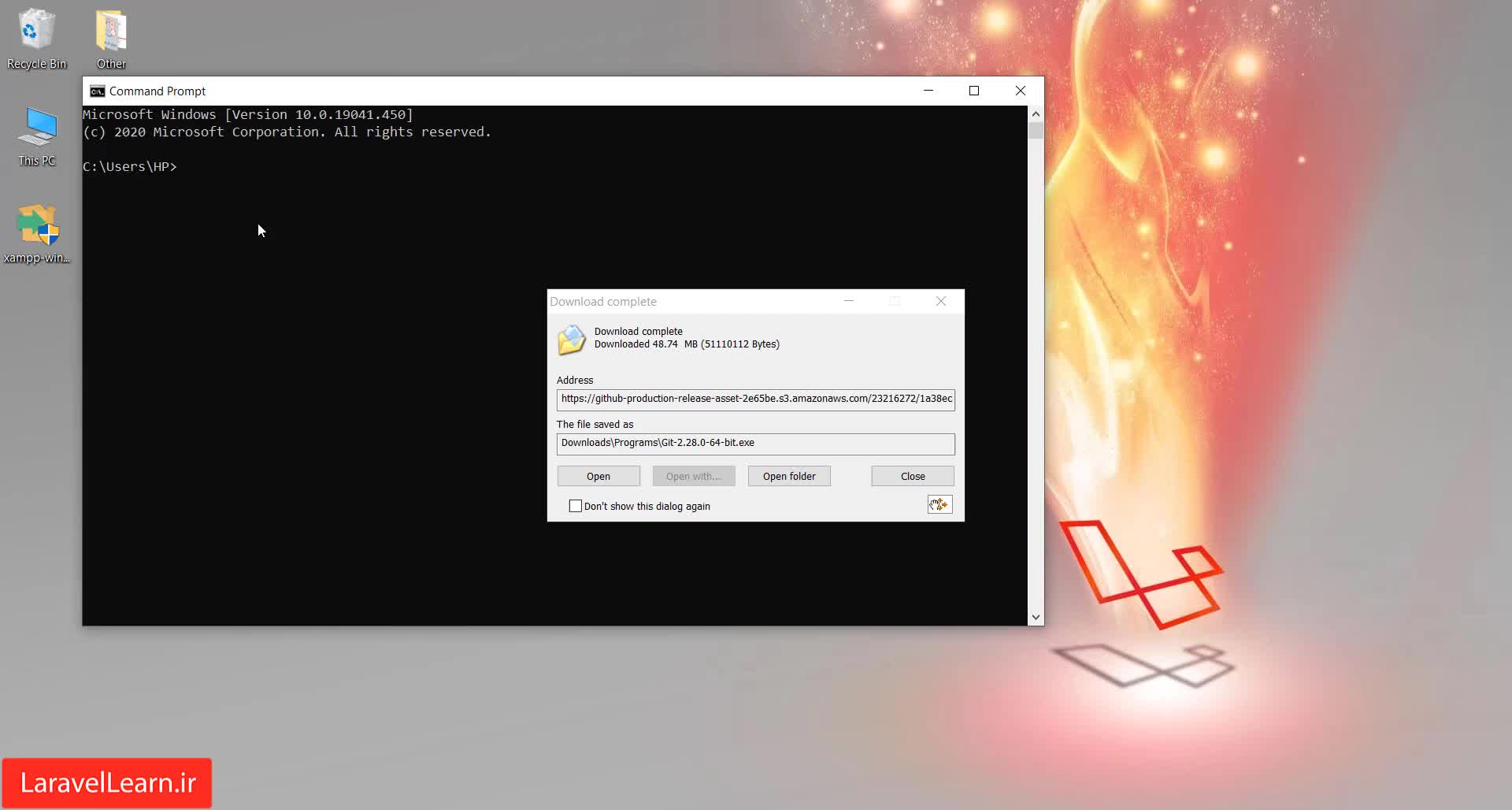This screenshot has width=1512, height=810.
Task: Launch the xampp-win installer icon
Action: point(37,232)
